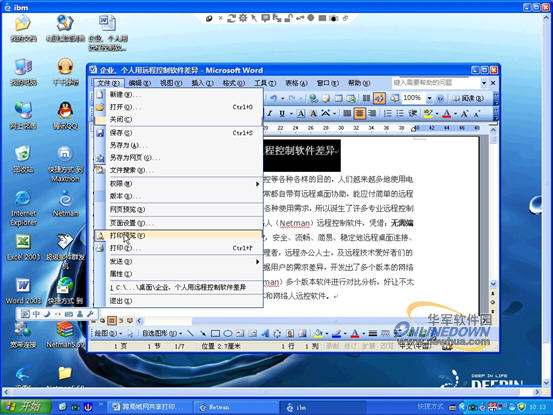This screenshot has width=553, height=415.
Task: Click the help question input box
Action: [436, 83]
